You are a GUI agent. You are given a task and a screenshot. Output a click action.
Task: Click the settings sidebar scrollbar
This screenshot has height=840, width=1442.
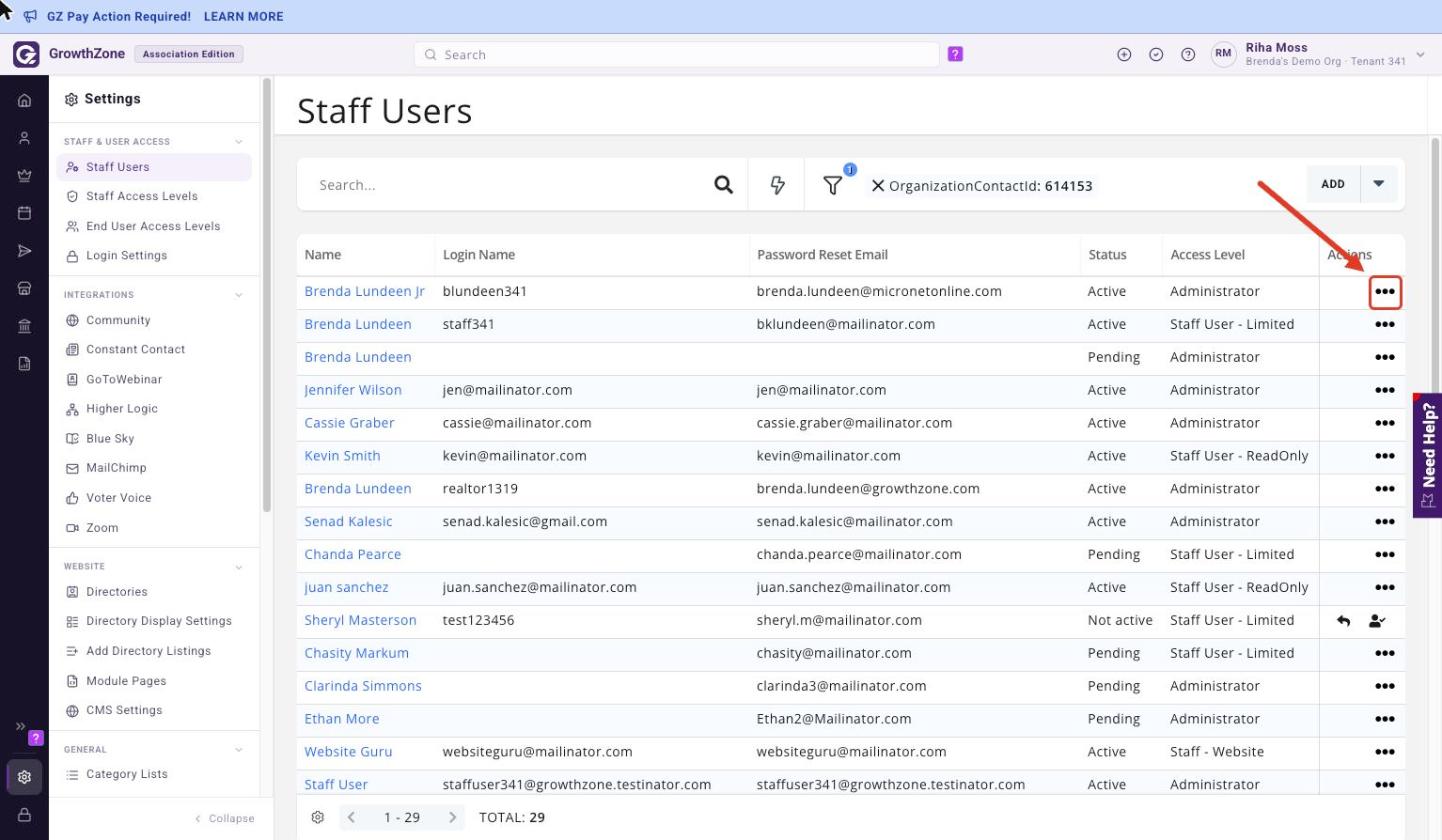pos(267,295)
